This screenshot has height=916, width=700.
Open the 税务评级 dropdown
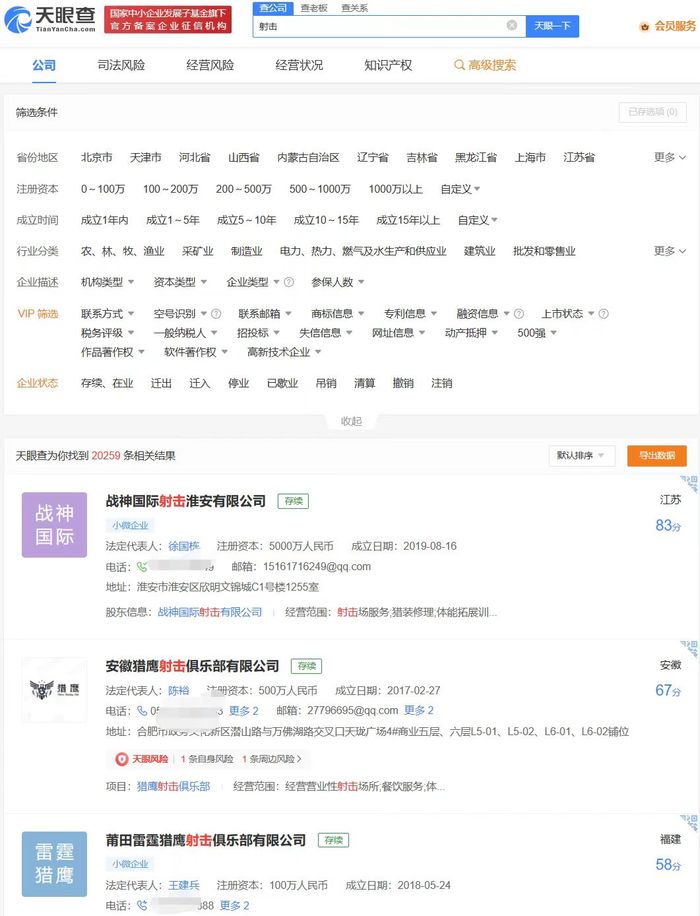coord(107,333)
